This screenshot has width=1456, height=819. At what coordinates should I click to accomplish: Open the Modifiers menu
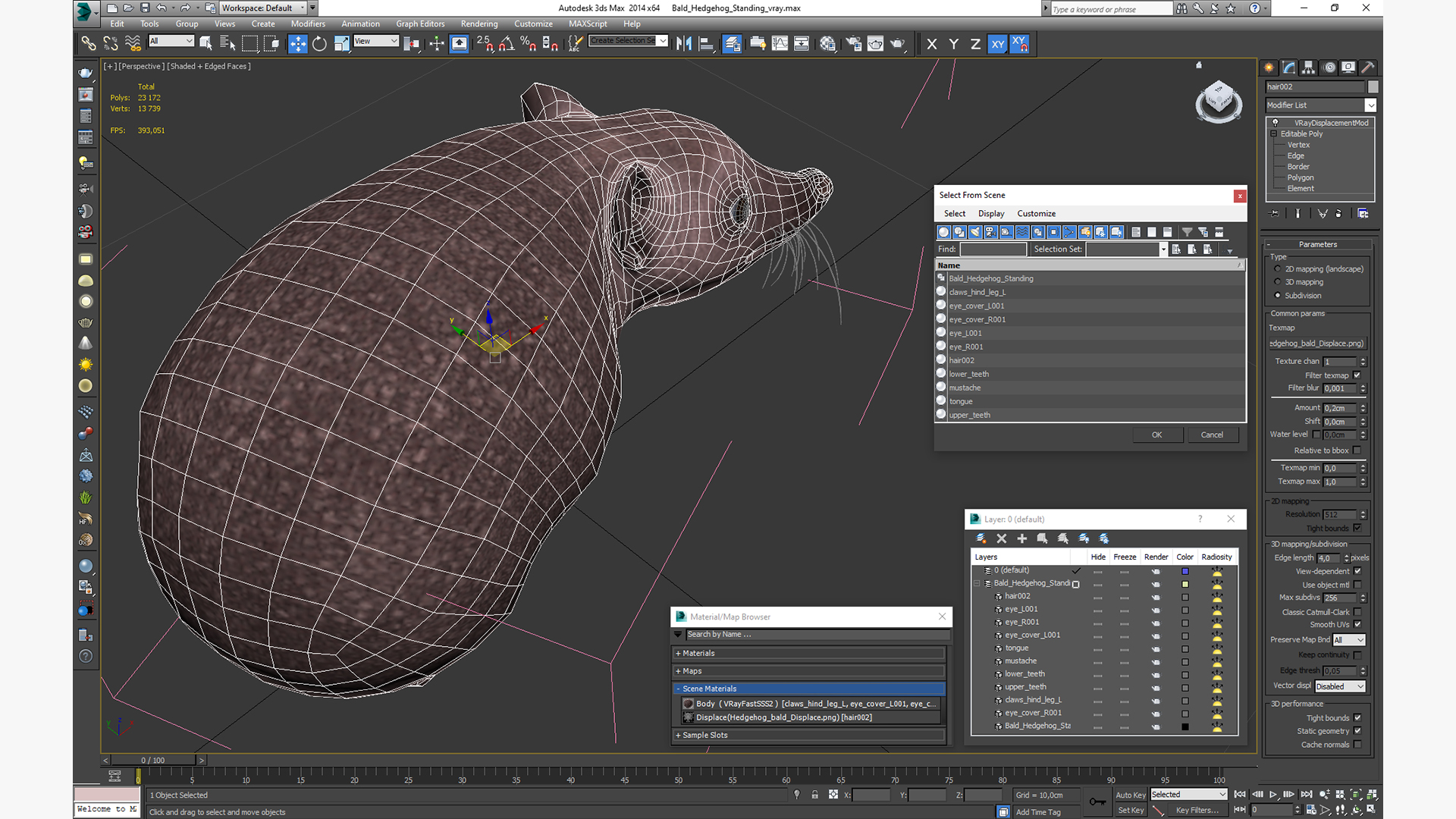(x=306, y=24)
